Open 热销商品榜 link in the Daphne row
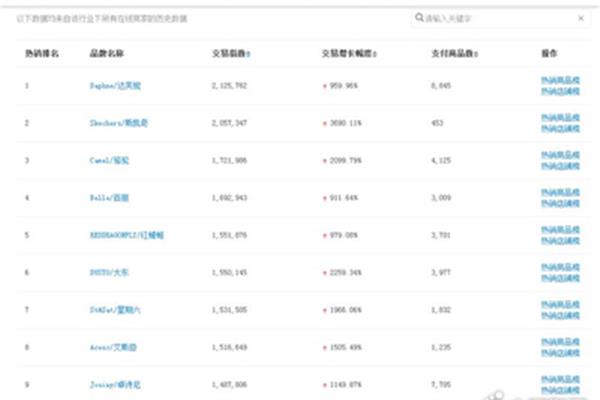The image size is (600, 400). 560,80
